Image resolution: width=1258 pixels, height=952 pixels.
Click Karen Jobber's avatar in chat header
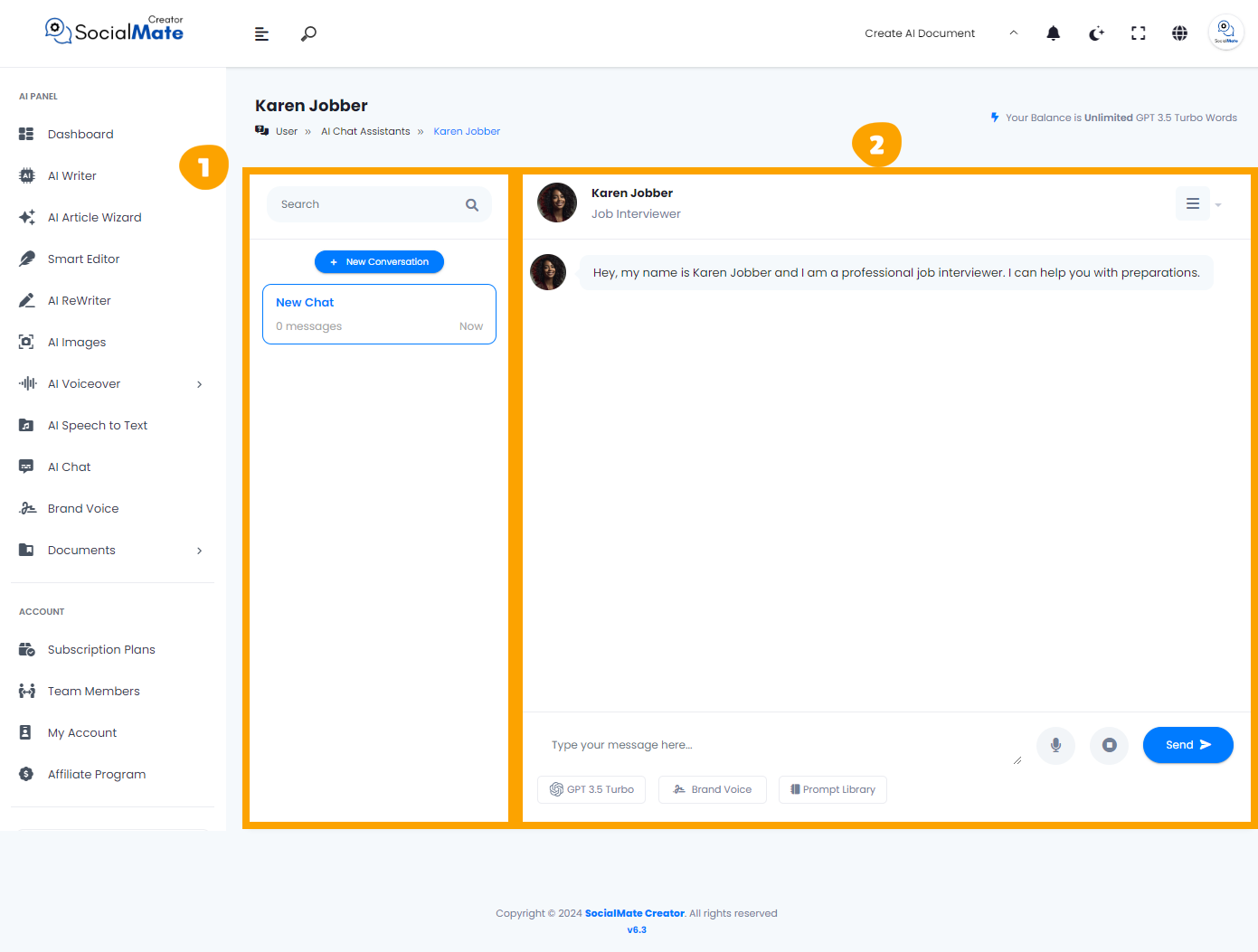[557, 203]
